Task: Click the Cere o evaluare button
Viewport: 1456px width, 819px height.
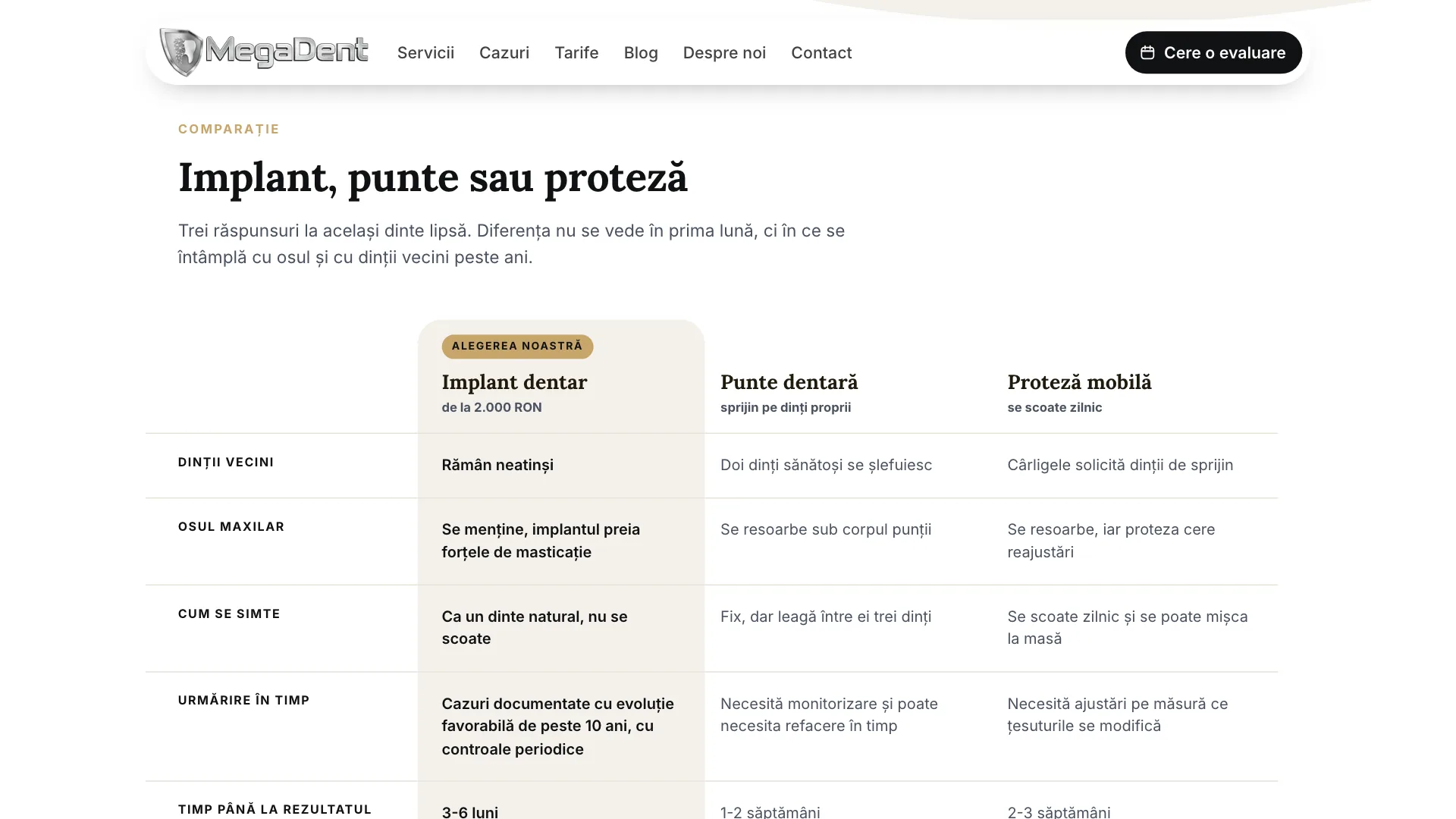Action: pyautogui.click(x=1213, y=52)
